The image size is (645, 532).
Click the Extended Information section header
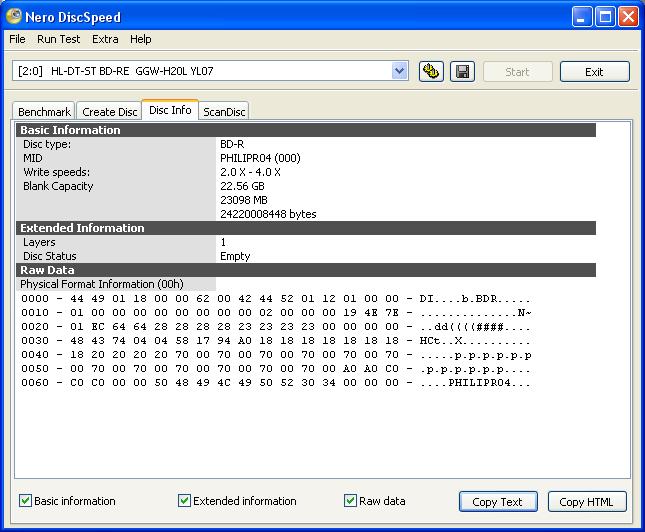point(306,228)
